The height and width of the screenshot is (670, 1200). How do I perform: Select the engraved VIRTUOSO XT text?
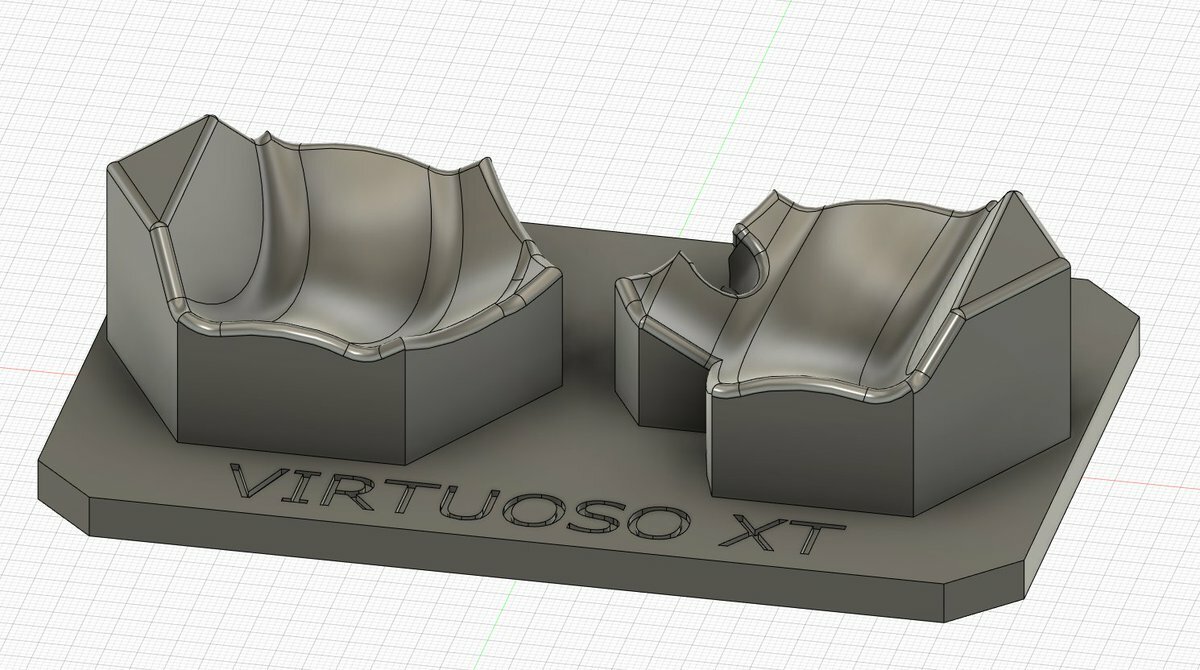tap(538, 509)
